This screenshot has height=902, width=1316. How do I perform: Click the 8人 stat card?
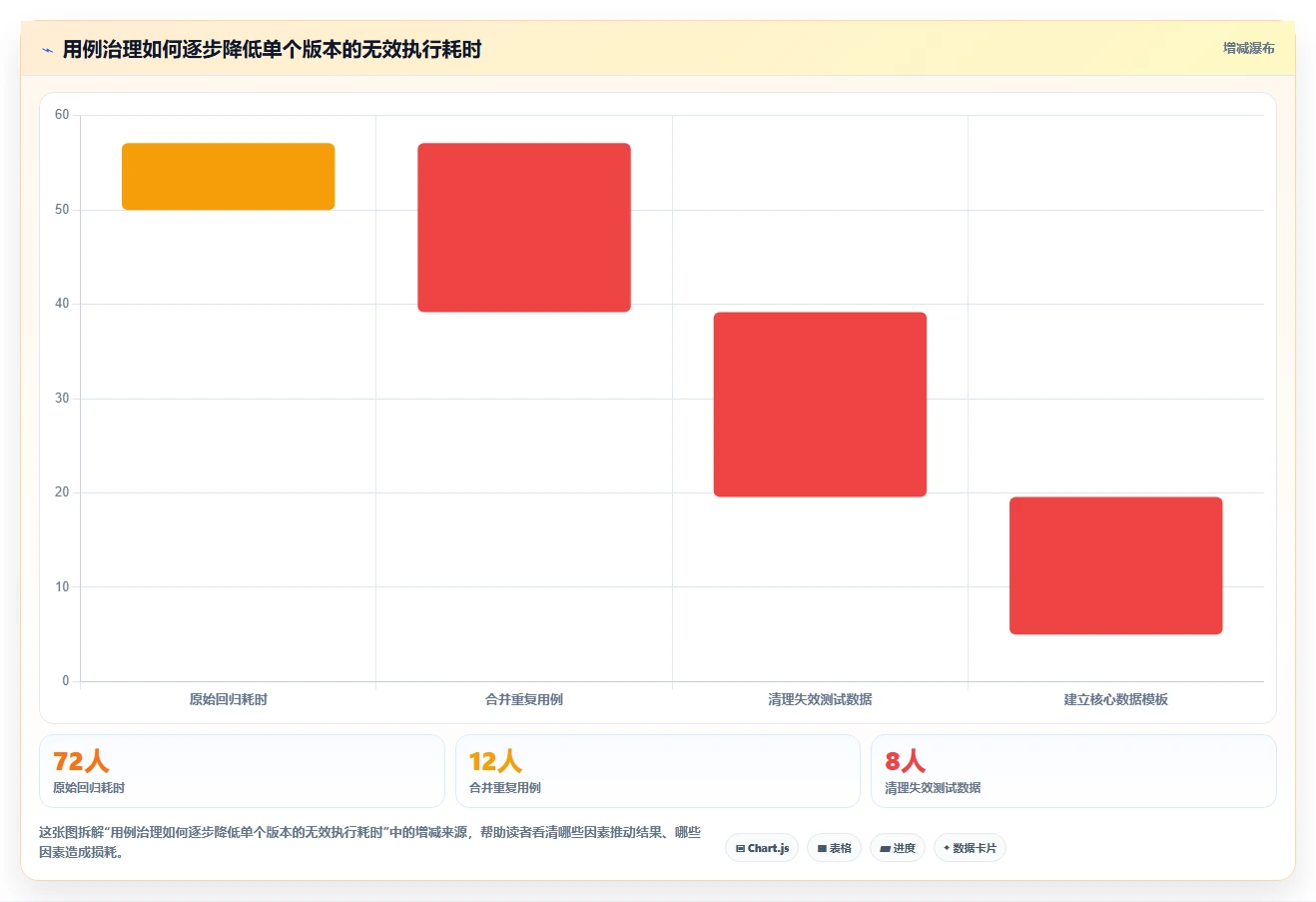(x=1073, y=771)
